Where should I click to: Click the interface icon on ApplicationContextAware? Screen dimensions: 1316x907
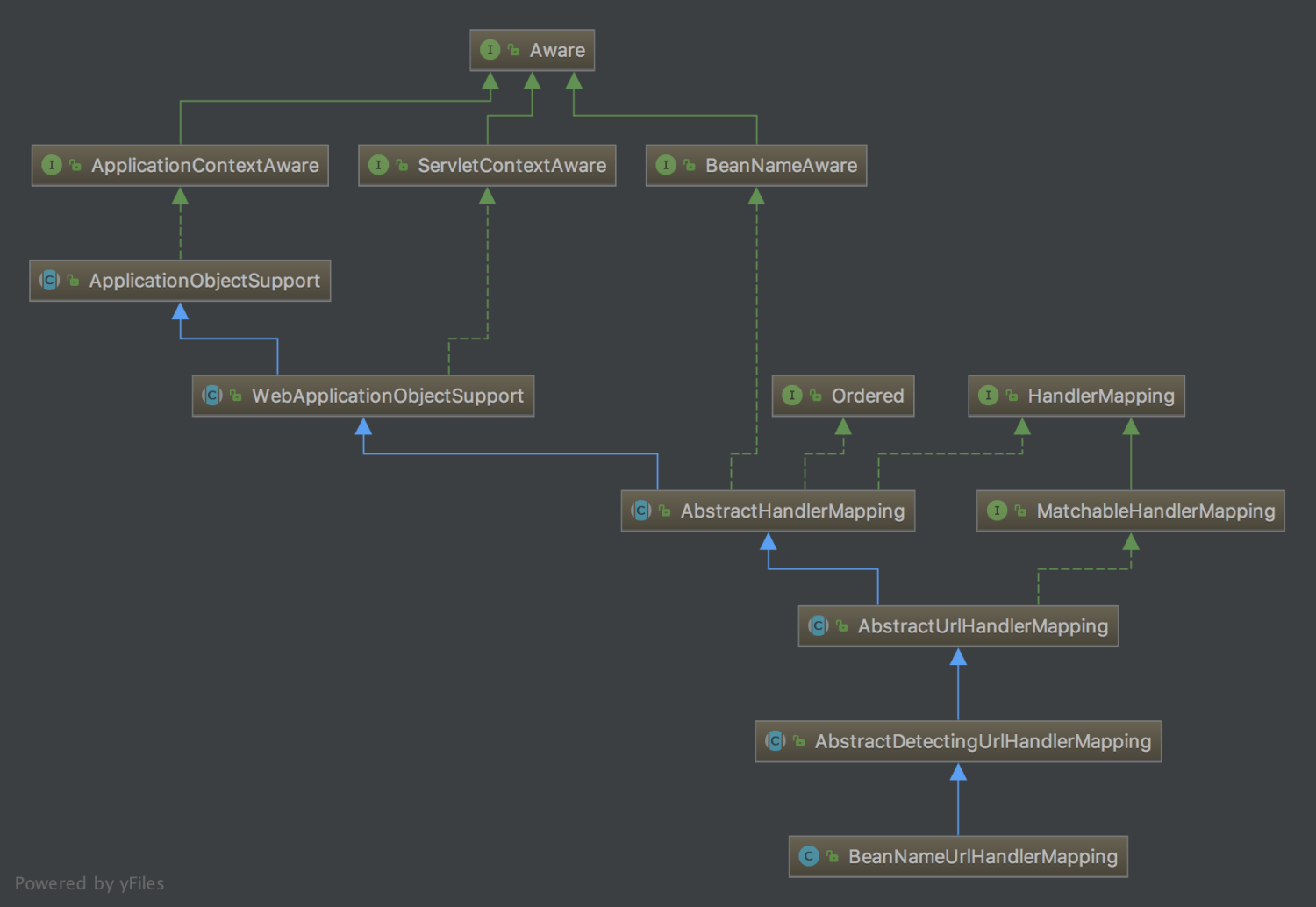(x=52, y=165)
